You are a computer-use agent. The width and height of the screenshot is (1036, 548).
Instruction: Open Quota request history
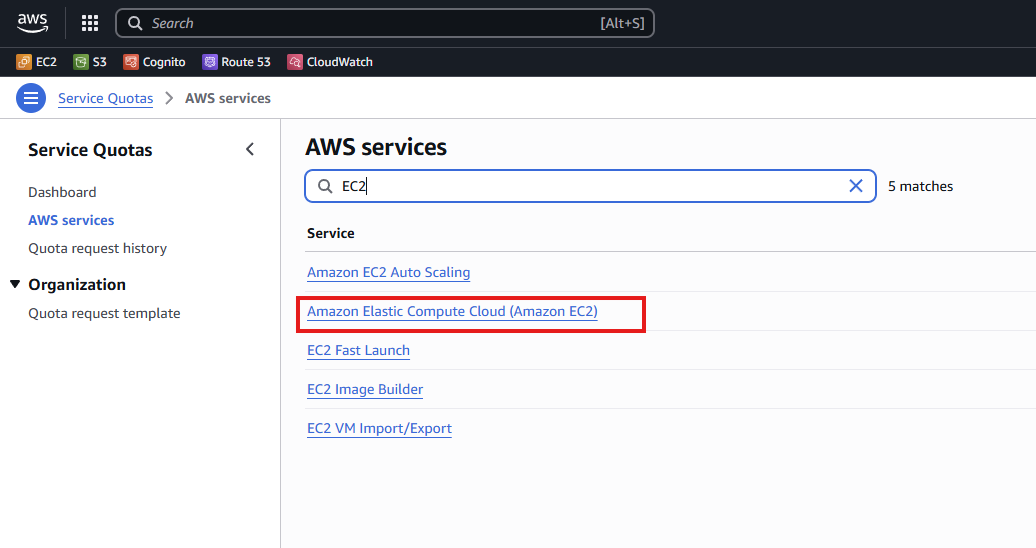tap(98, 249)
